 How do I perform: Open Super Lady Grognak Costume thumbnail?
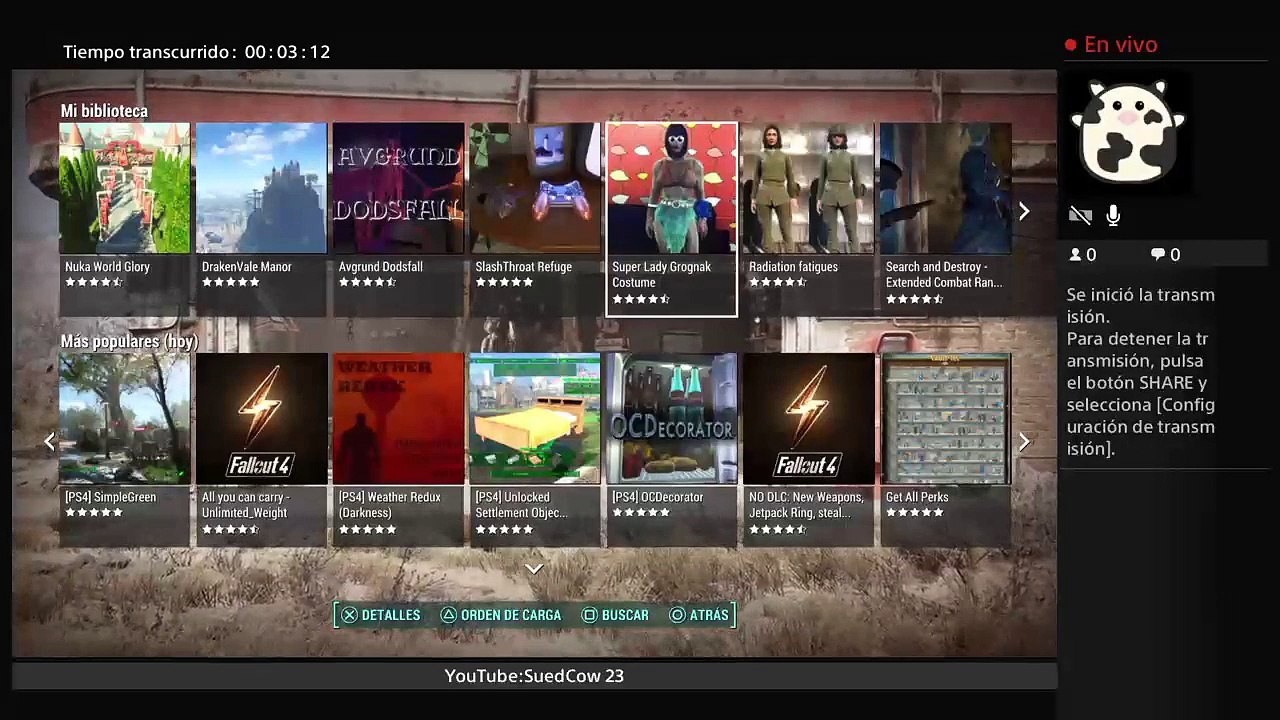click(672, 190)
